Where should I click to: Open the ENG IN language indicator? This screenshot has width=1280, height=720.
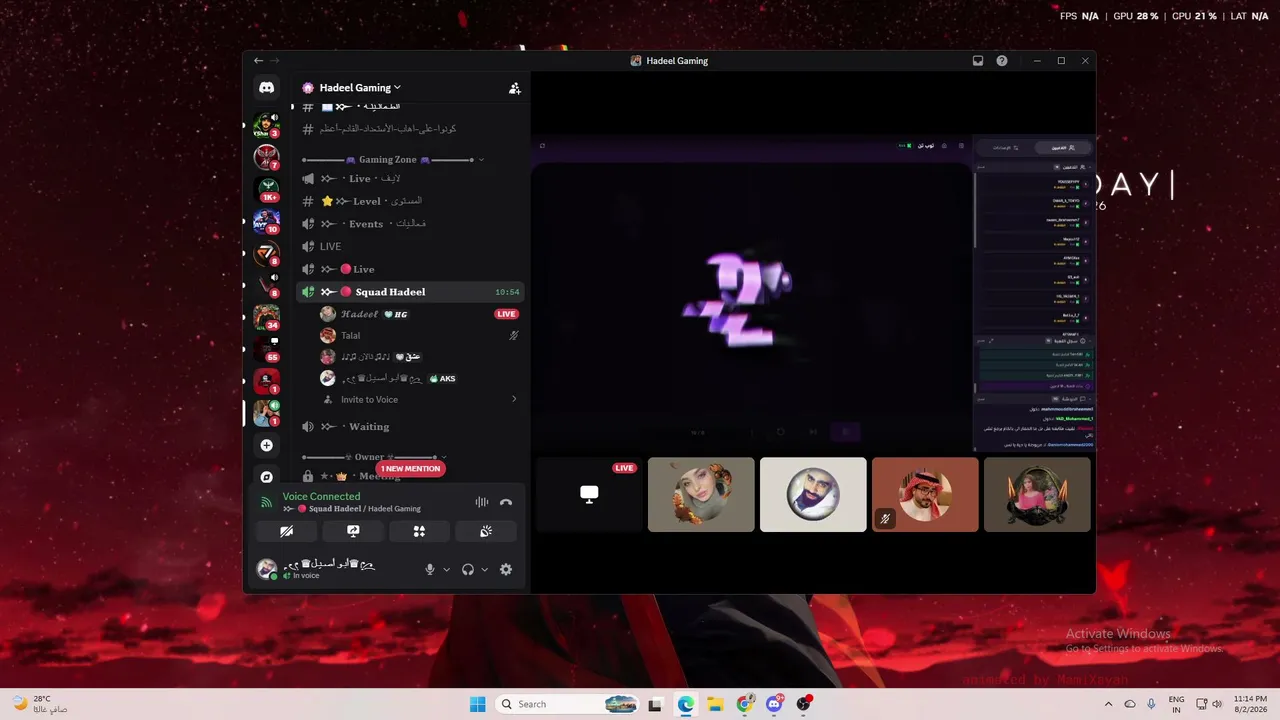tap(1177, 704)
